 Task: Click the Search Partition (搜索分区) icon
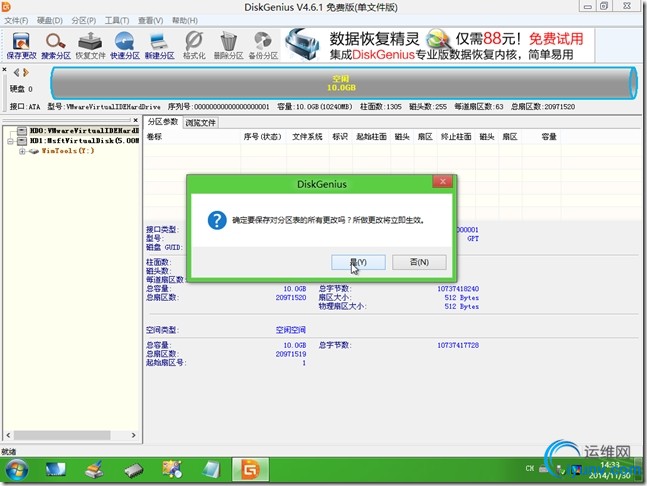[56, 46]
